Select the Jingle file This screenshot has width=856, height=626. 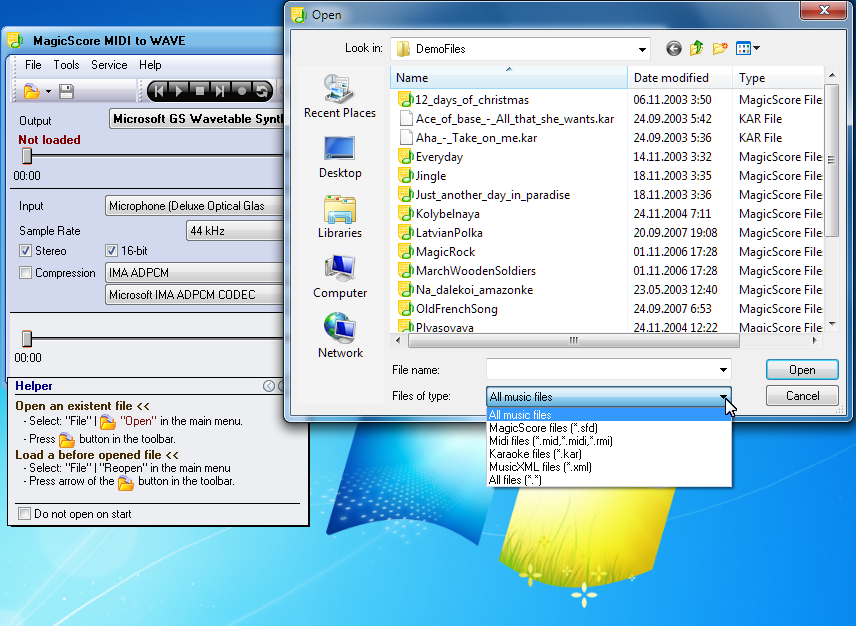pyautogui.click(x=422, y=176)
